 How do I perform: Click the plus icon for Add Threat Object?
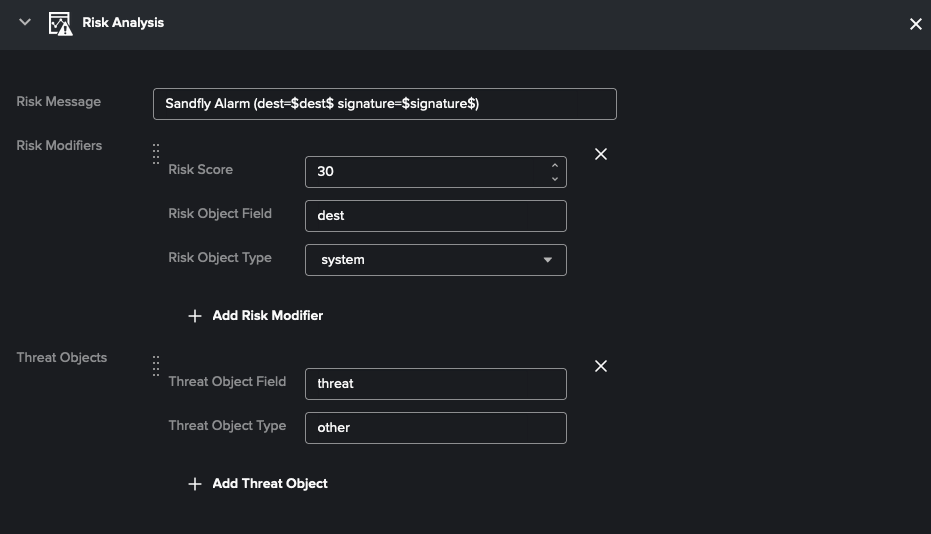195,484
